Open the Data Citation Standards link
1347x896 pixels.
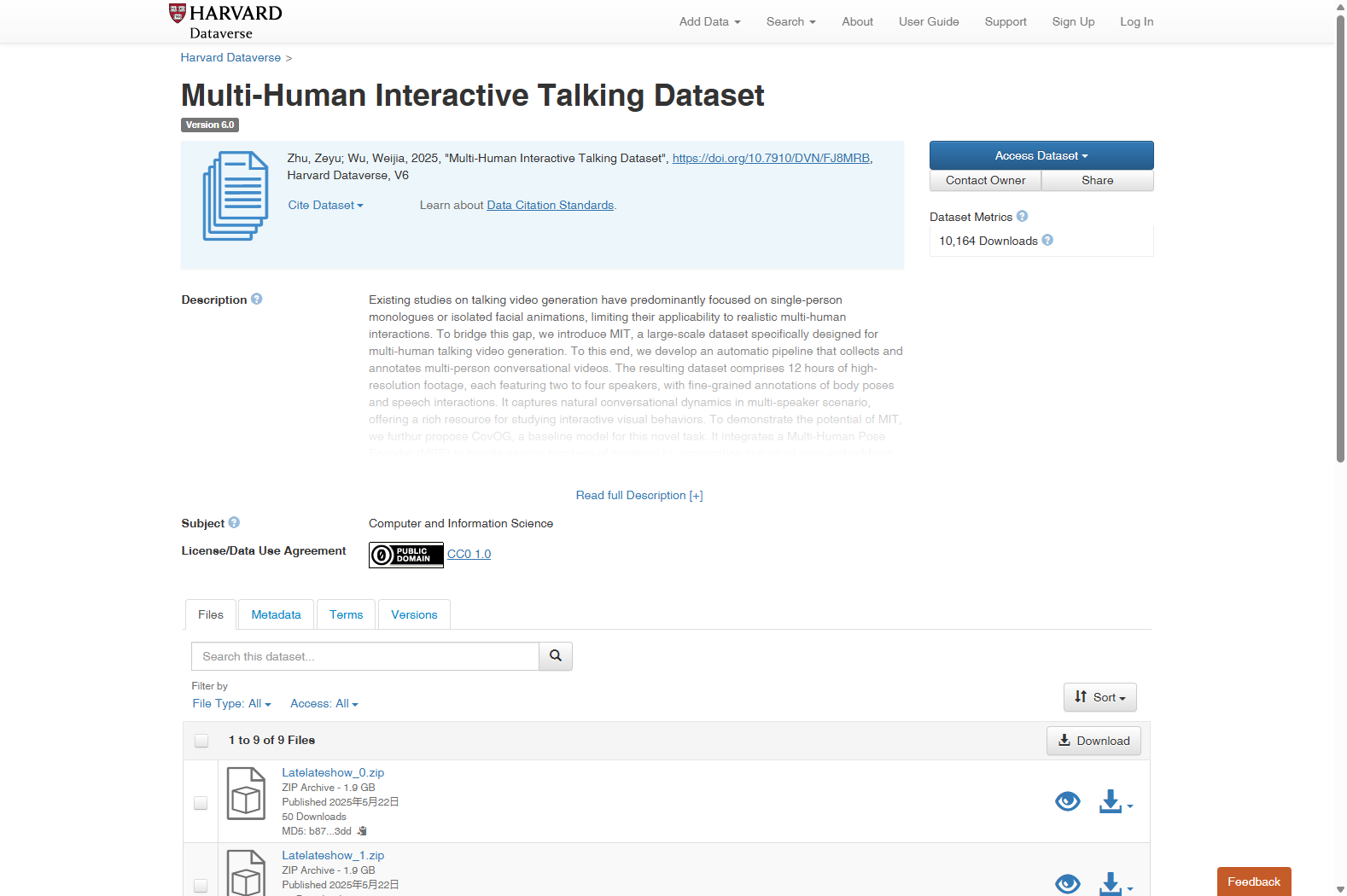click(550, 206)
